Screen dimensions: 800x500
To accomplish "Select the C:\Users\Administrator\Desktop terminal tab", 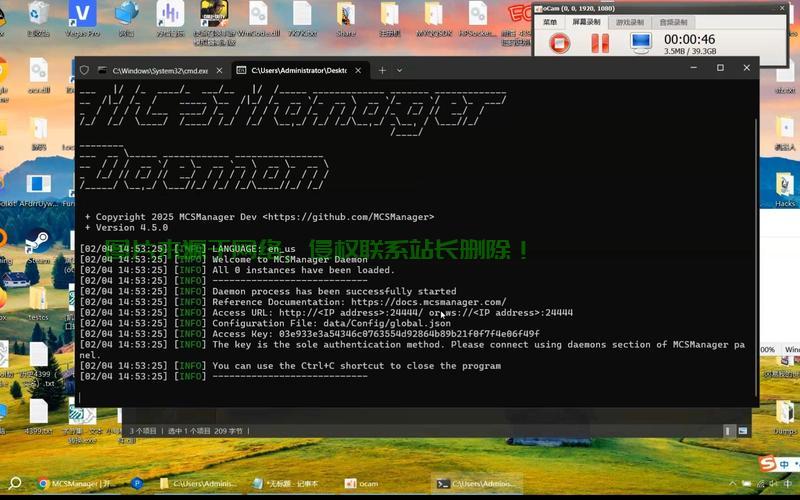I will (x=299, y=70).
